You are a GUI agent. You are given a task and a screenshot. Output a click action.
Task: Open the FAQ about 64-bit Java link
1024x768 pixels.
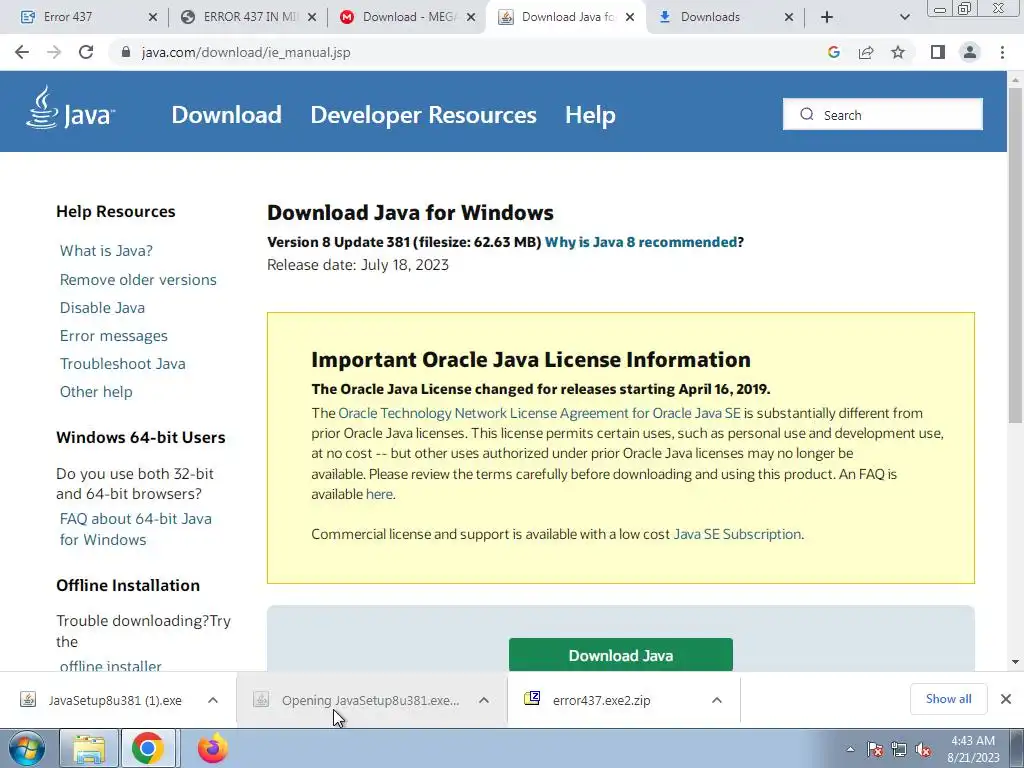(136, 529)
